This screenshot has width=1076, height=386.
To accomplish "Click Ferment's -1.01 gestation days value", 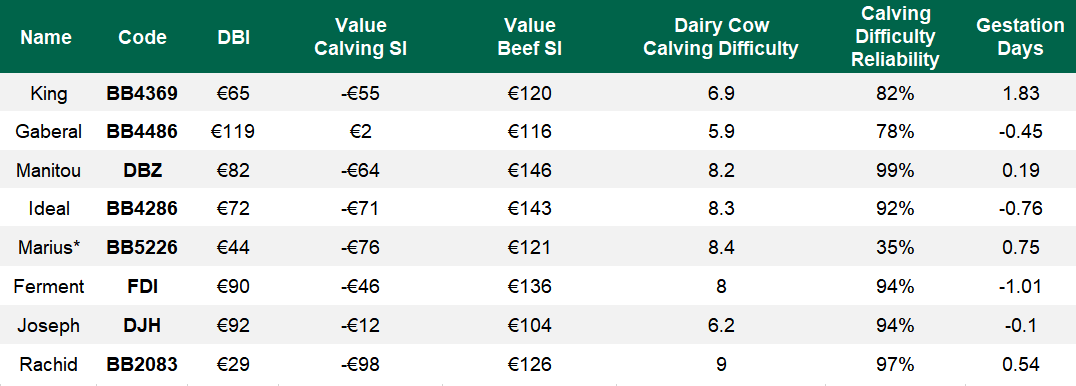I will point(1020,286).
